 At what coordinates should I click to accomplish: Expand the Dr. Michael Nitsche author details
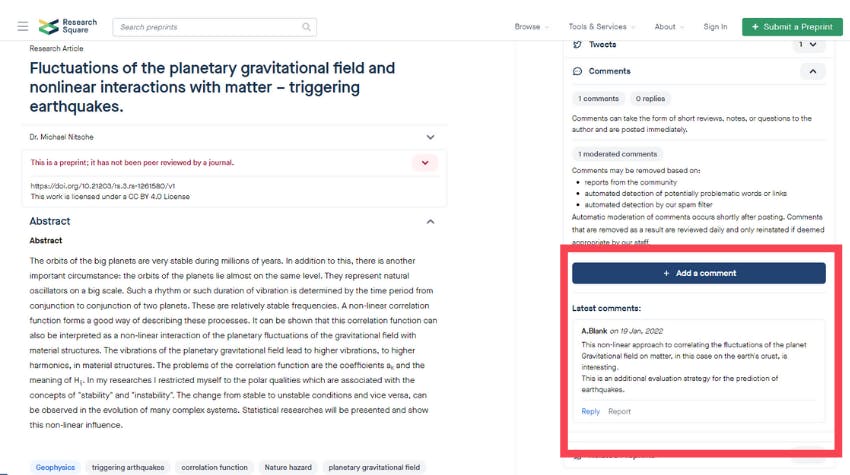[x=430, y=137]
